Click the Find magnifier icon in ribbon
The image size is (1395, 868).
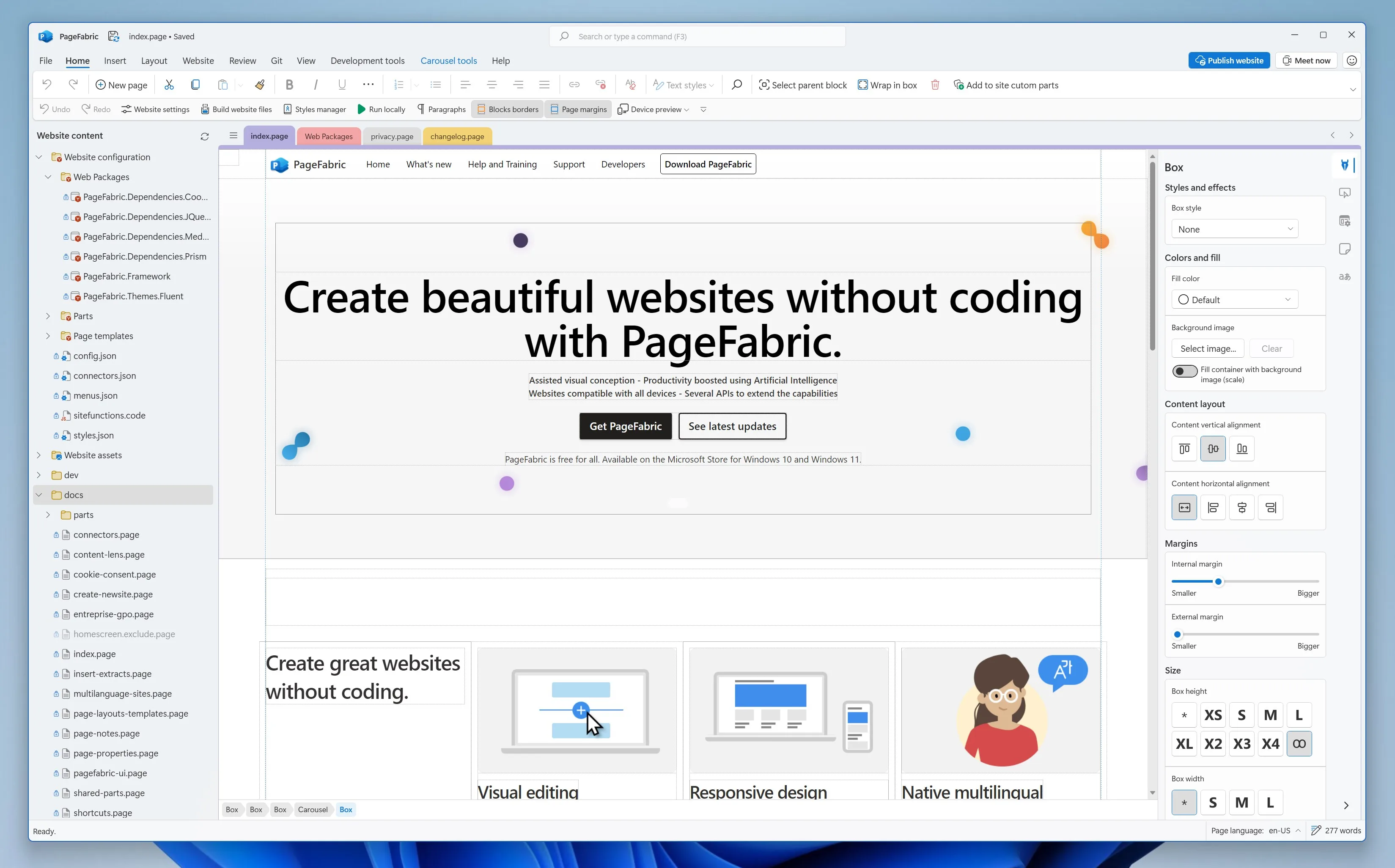pyautogui.click(x=736, y=85)
